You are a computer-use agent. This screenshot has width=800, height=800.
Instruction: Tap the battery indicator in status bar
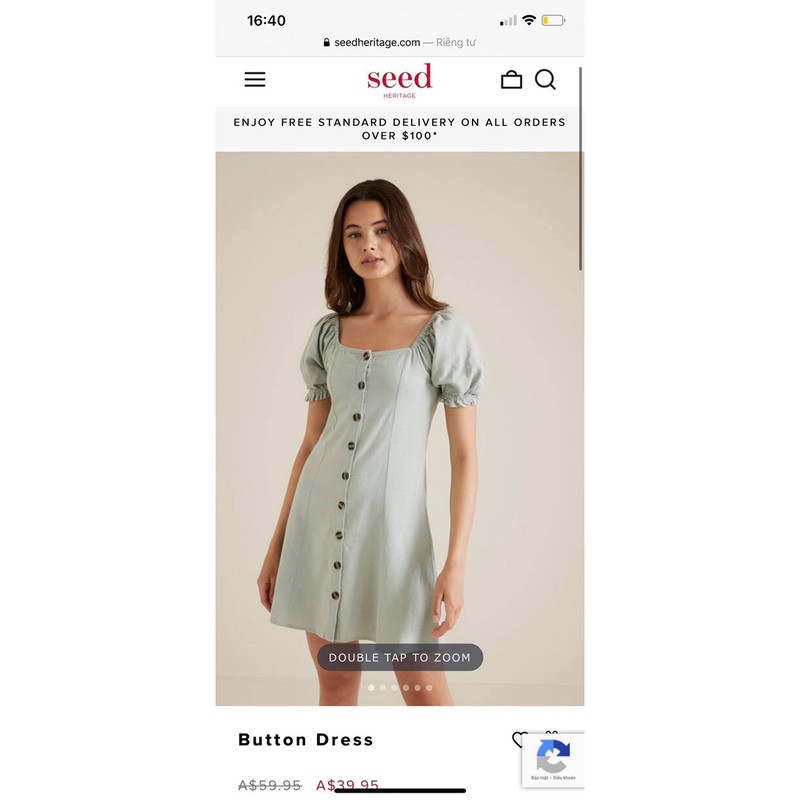pos(553,20)
